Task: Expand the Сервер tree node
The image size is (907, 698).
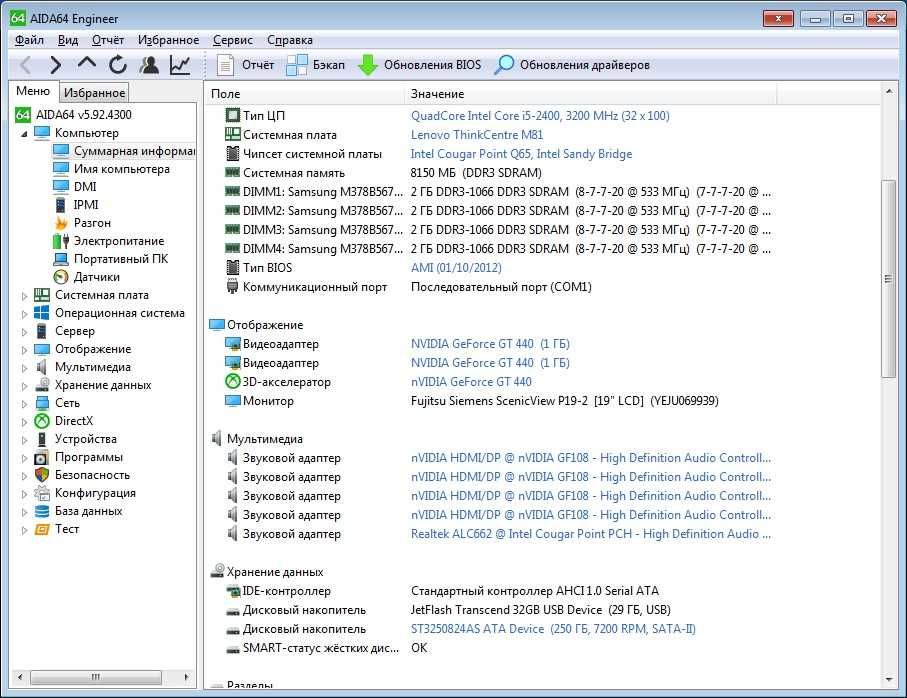Action: pos(24,332)
